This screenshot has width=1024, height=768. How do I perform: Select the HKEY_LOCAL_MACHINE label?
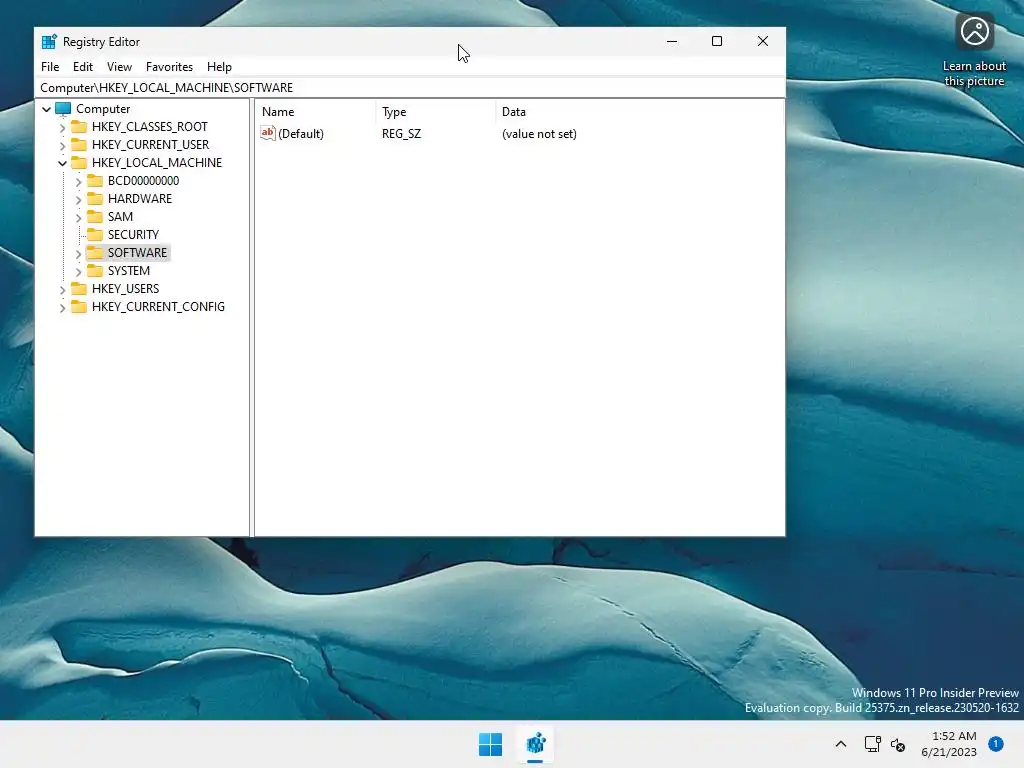click(157, 163)
